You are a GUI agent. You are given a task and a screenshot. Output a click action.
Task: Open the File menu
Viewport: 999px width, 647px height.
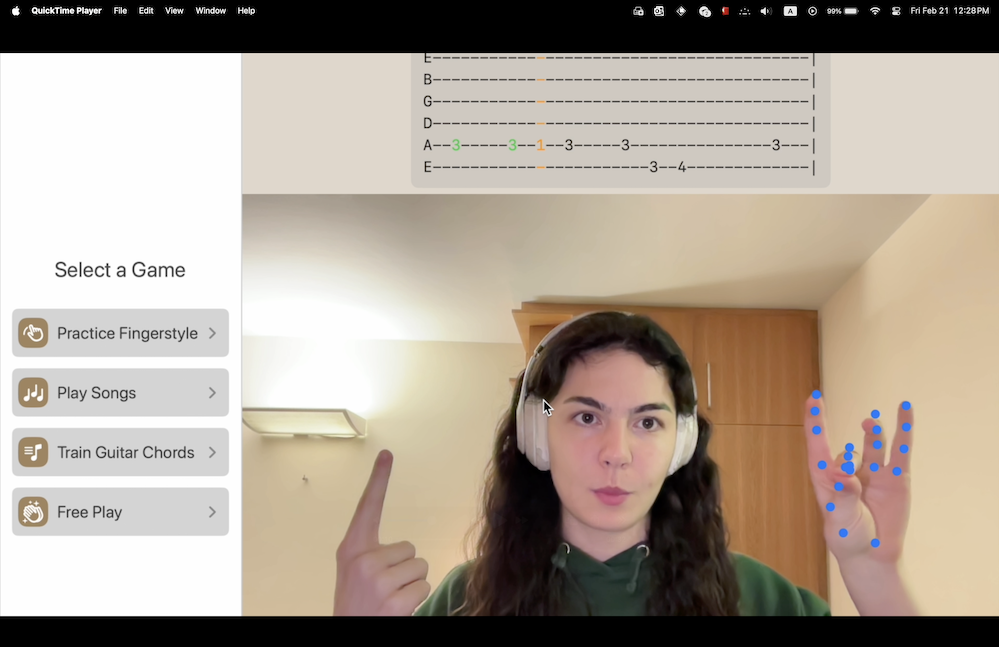120,11
